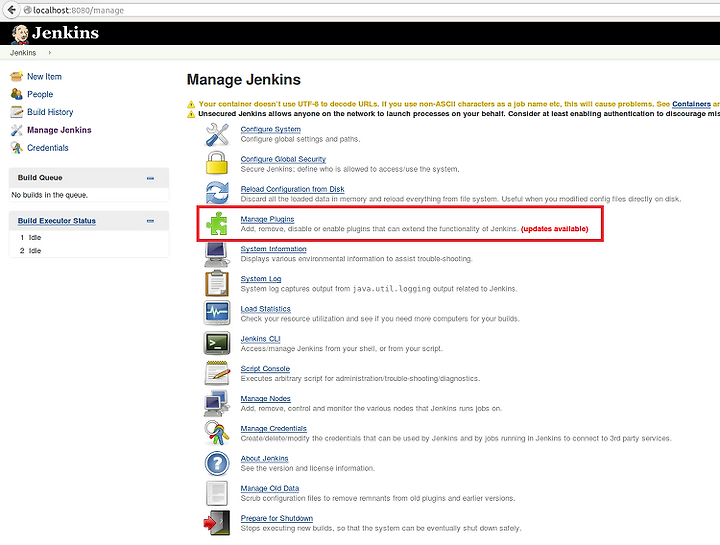Click the Prepare for Shutdown link
720x545 pixels.
[x=276, y=518]
